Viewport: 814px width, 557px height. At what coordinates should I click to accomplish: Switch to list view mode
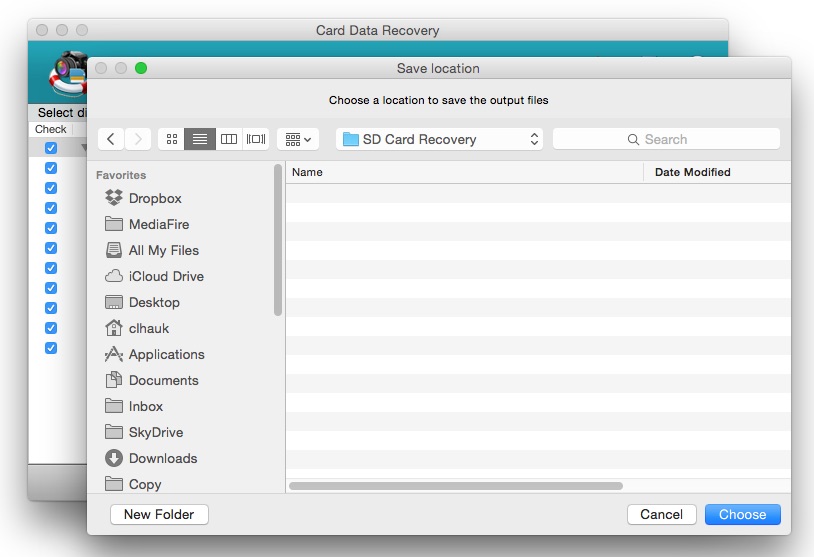tap(200, 139)
